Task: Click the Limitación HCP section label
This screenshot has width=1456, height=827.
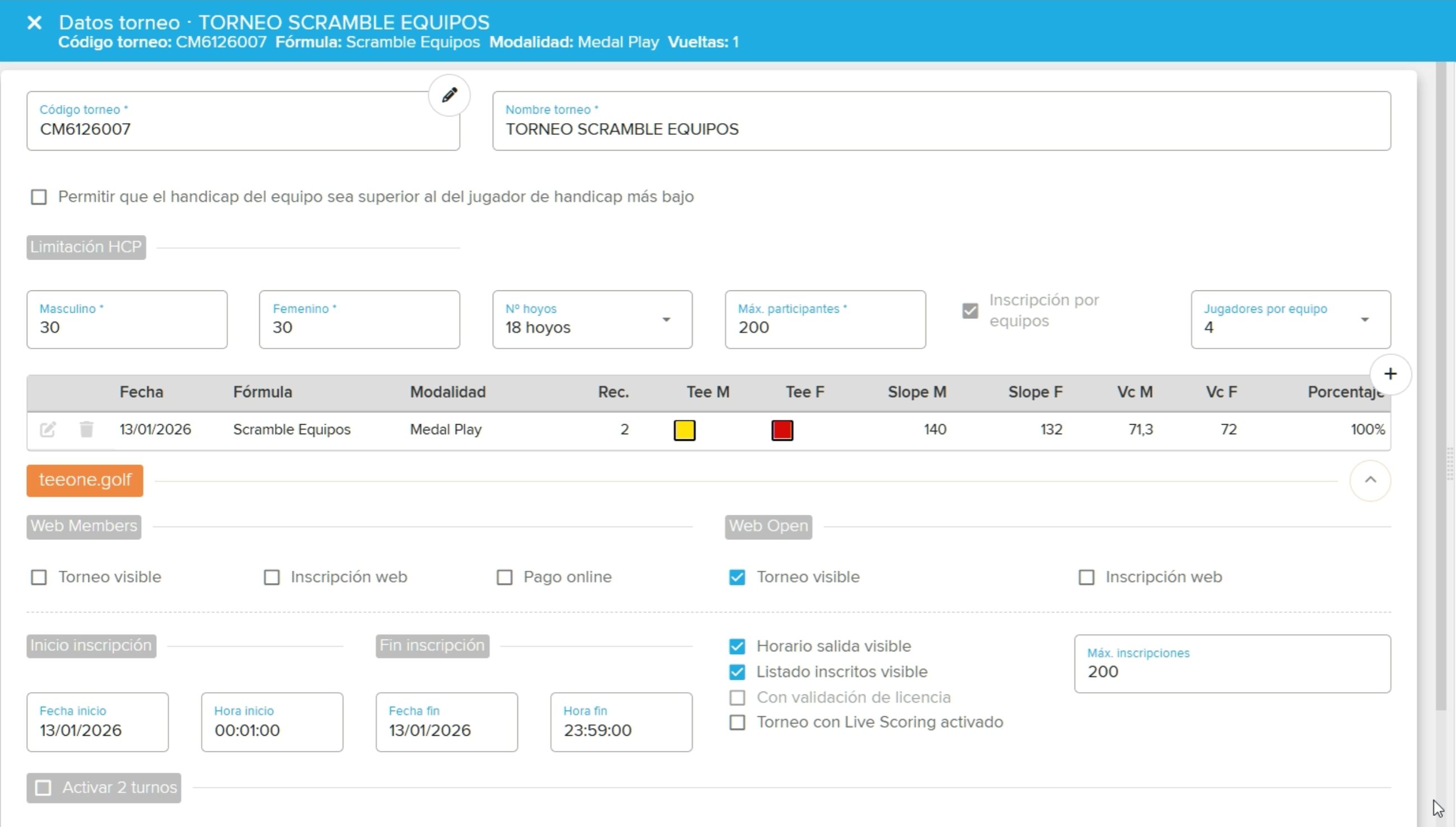Action: tap(86, 247)
